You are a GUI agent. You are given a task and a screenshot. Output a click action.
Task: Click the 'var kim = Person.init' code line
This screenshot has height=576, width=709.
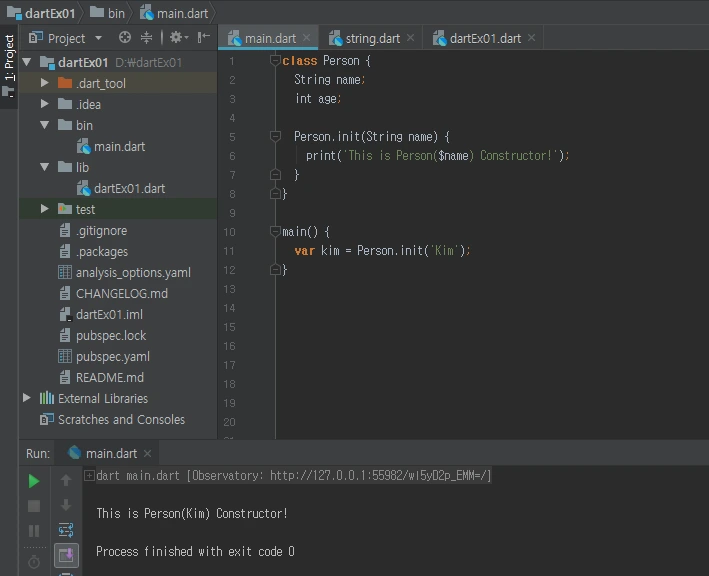point(382,250)
